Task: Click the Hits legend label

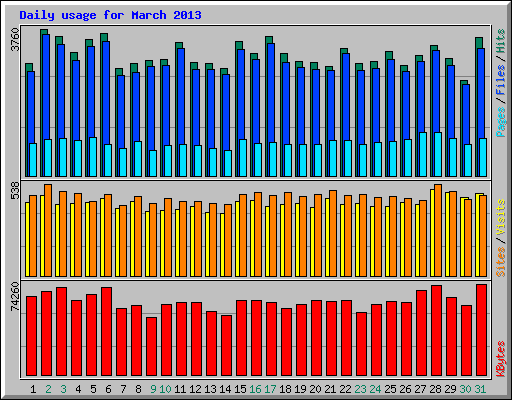Action: pyautogui.click(x=501, y=41)
